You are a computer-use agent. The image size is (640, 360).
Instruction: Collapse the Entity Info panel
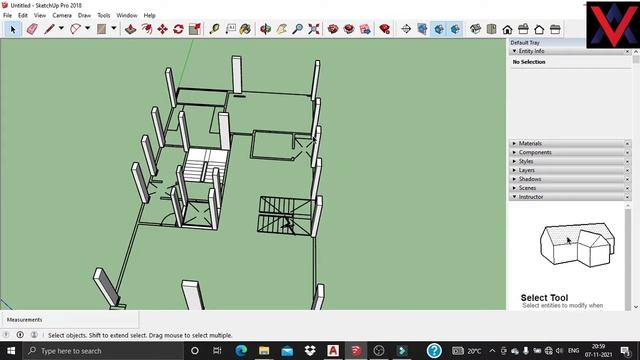click(514, 51)
